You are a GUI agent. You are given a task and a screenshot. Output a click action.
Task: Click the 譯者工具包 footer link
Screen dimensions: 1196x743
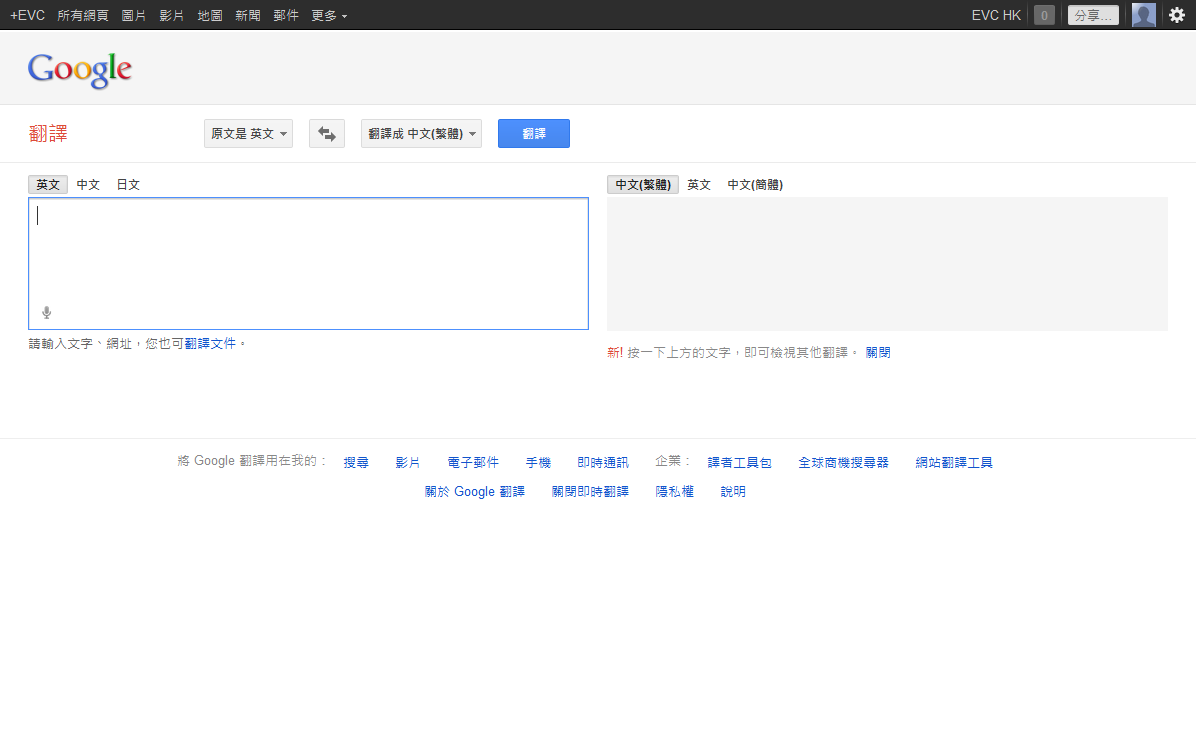[x=740, y=462]
